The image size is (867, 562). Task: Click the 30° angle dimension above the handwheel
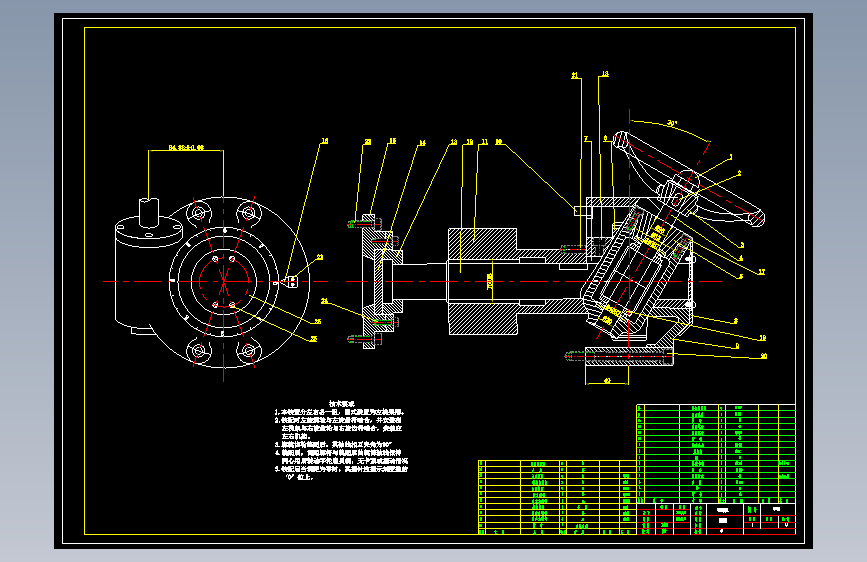click(672, 123)
